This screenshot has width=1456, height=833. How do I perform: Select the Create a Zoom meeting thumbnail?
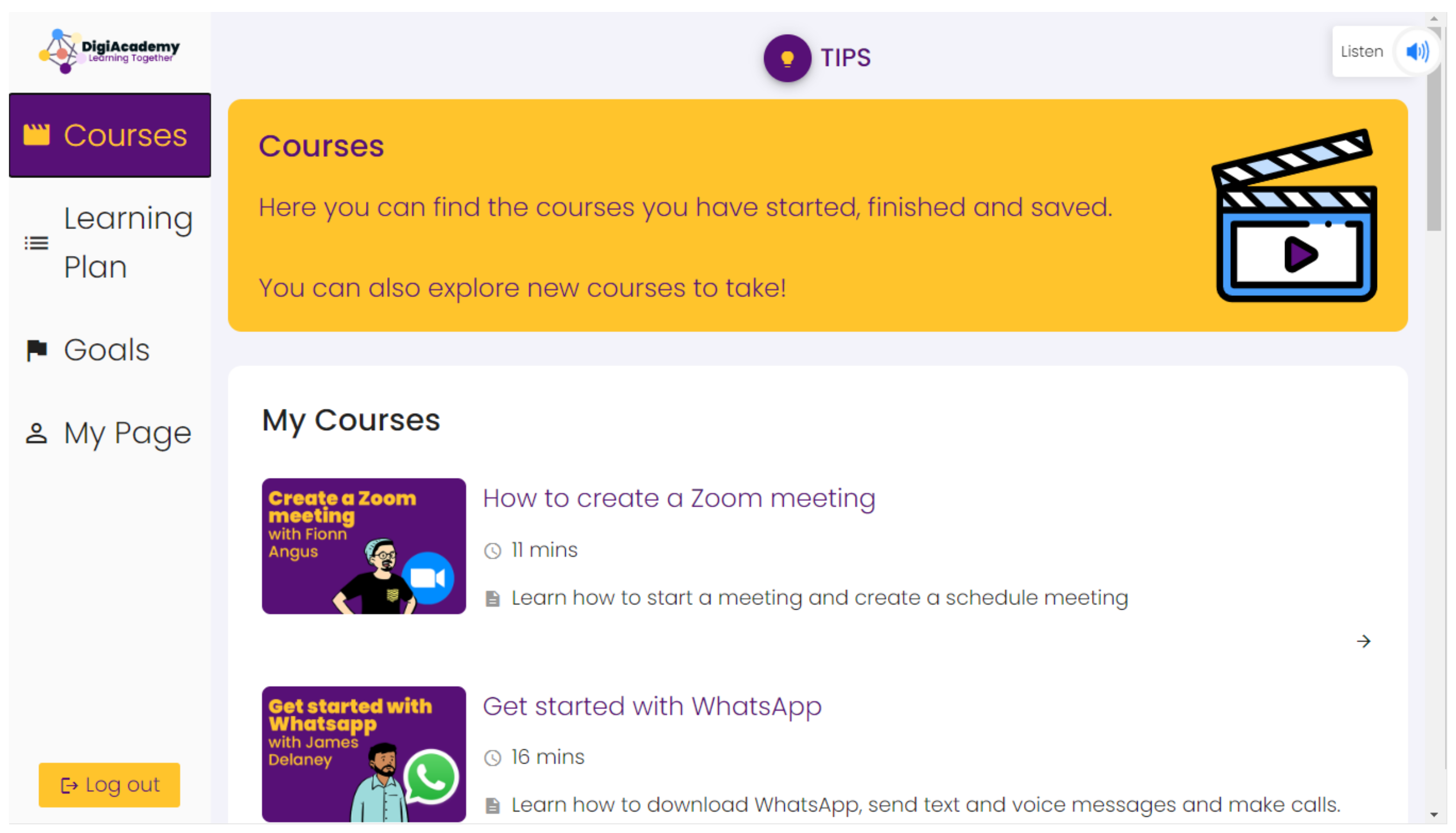(364, 546)
